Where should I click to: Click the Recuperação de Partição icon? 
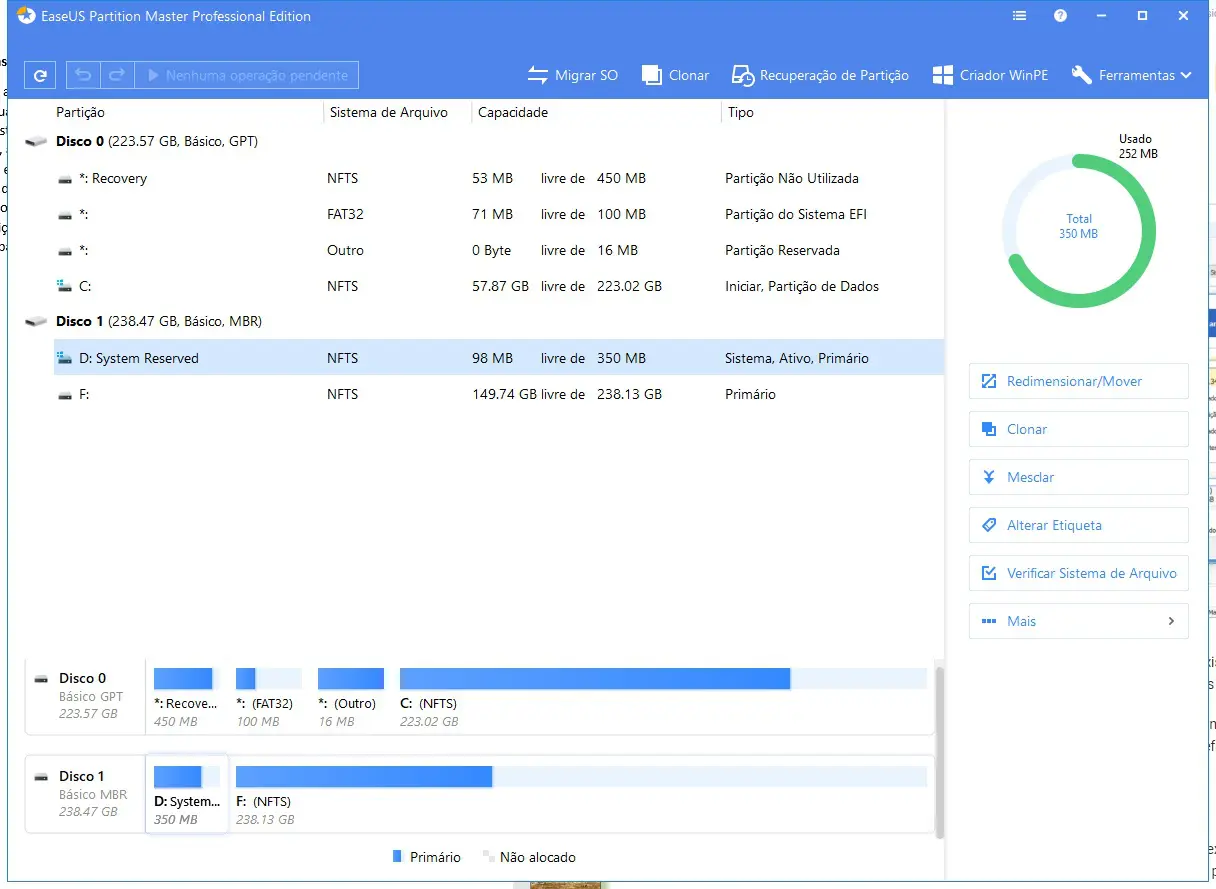click(743, 75)
